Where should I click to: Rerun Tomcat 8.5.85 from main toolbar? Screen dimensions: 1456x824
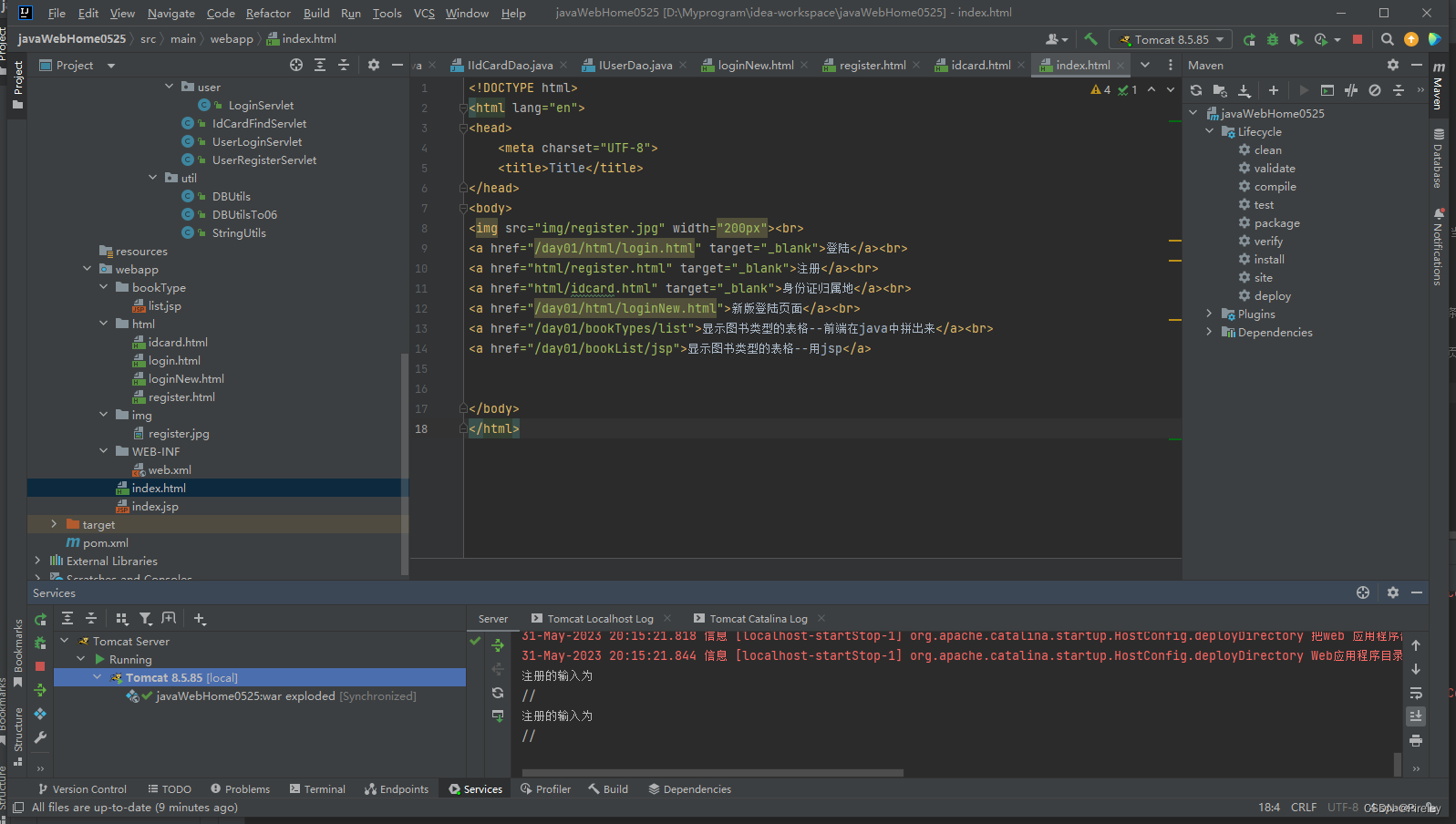point(1249,39)
